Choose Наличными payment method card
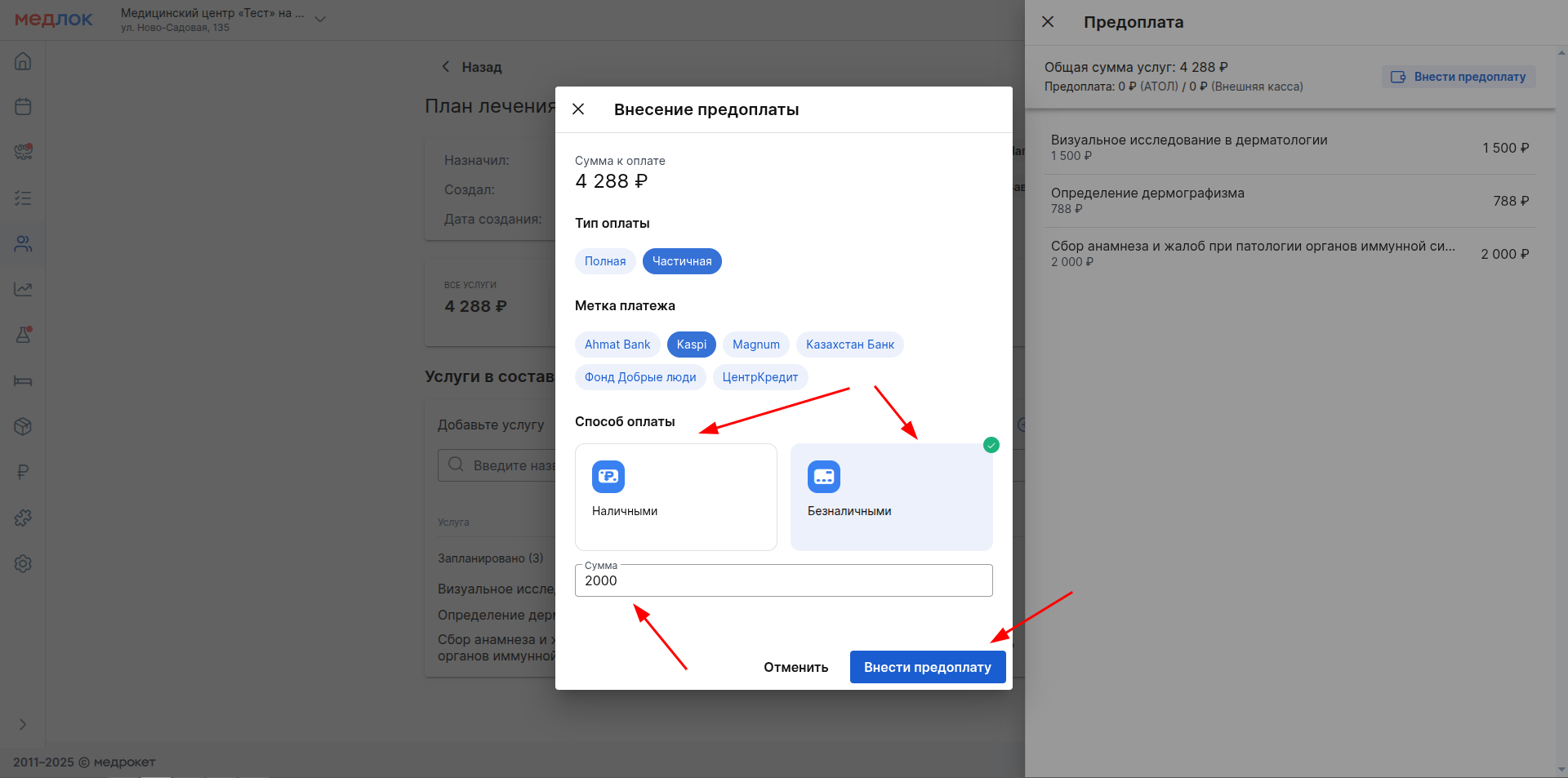 pos(675,496)
